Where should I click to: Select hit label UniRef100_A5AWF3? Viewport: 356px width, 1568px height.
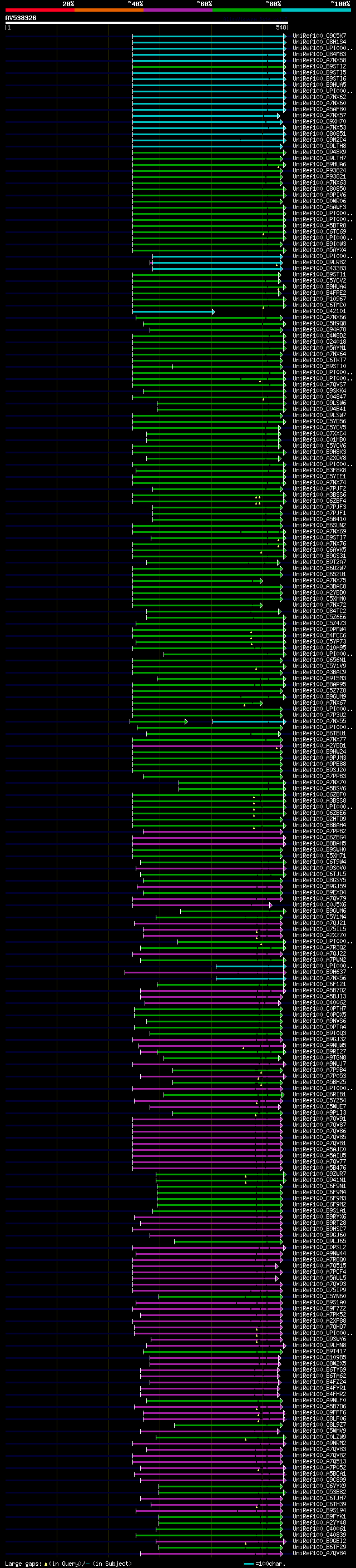click(319, 207)
